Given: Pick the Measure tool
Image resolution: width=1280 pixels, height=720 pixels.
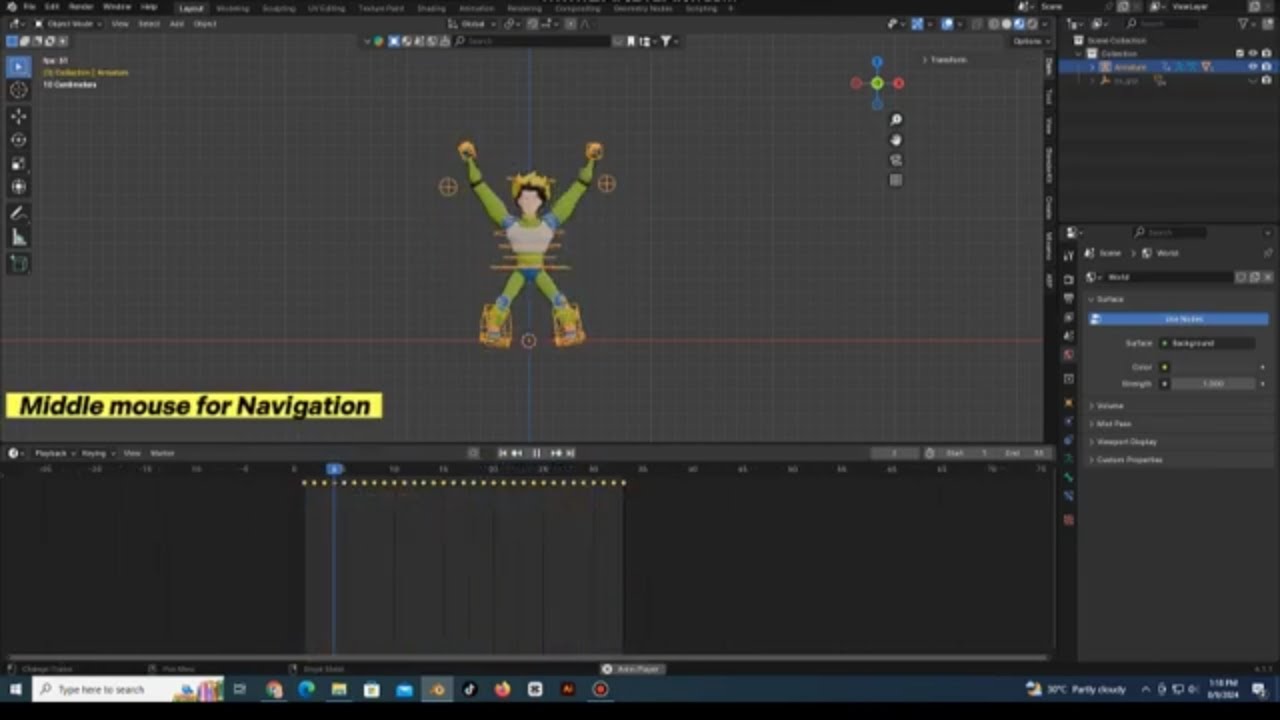Looking at the screenshot, I should point(18,237).
